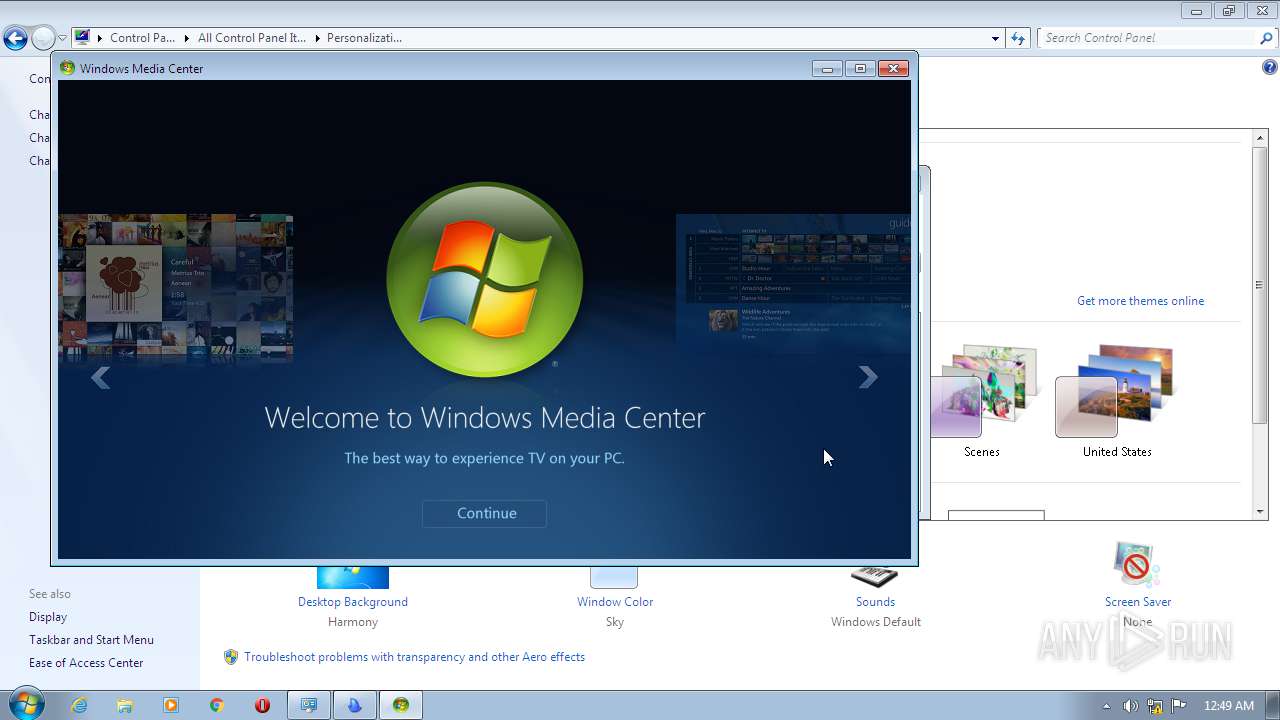Screen dimensions: 1280x720
Task: Open Sounds settings
Action: [x=875, y=602]
